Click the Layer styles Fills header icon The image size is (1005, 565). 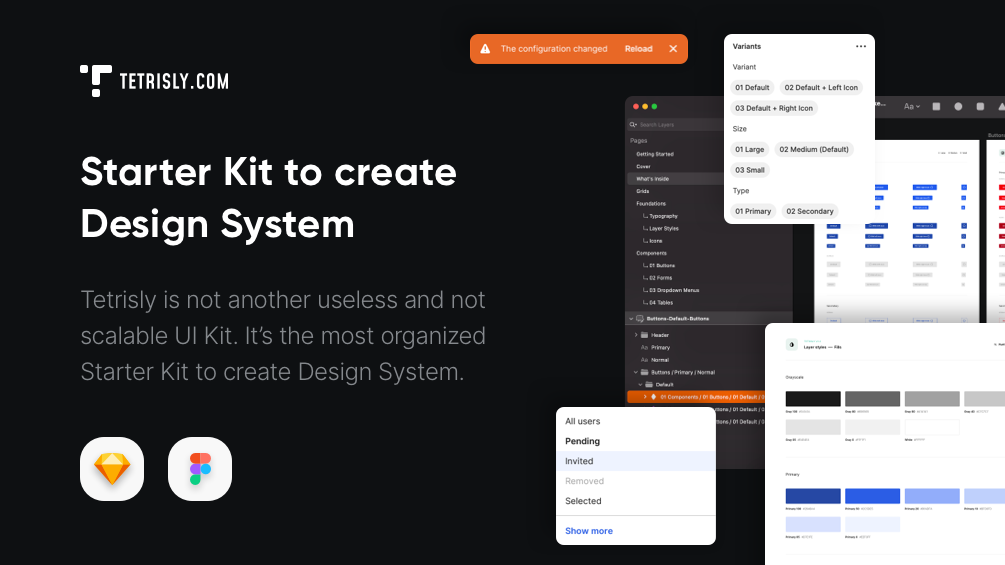point(792,345)
